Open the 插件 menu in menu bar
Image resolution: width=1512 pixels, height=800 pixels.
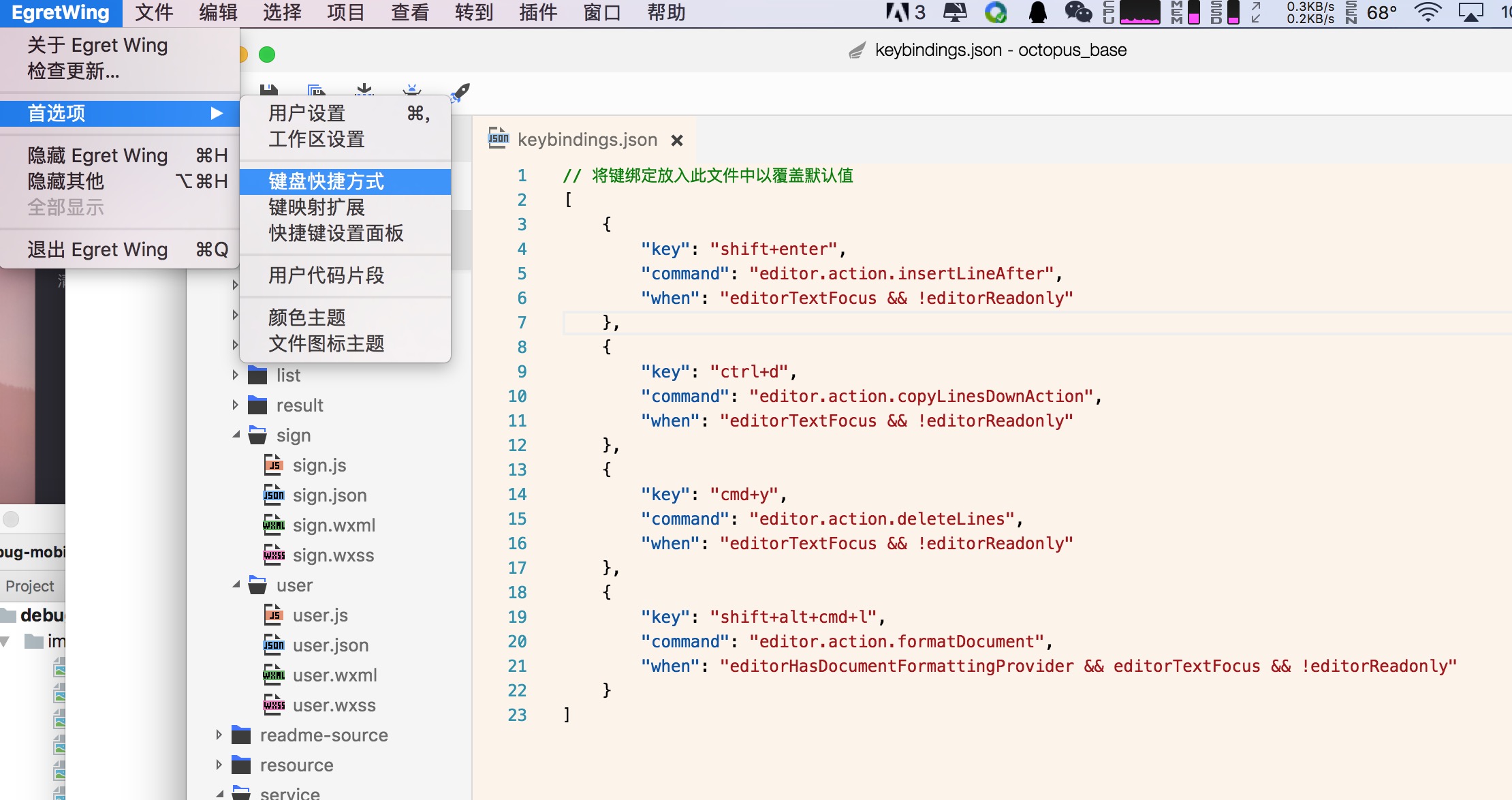click(538, 12)
